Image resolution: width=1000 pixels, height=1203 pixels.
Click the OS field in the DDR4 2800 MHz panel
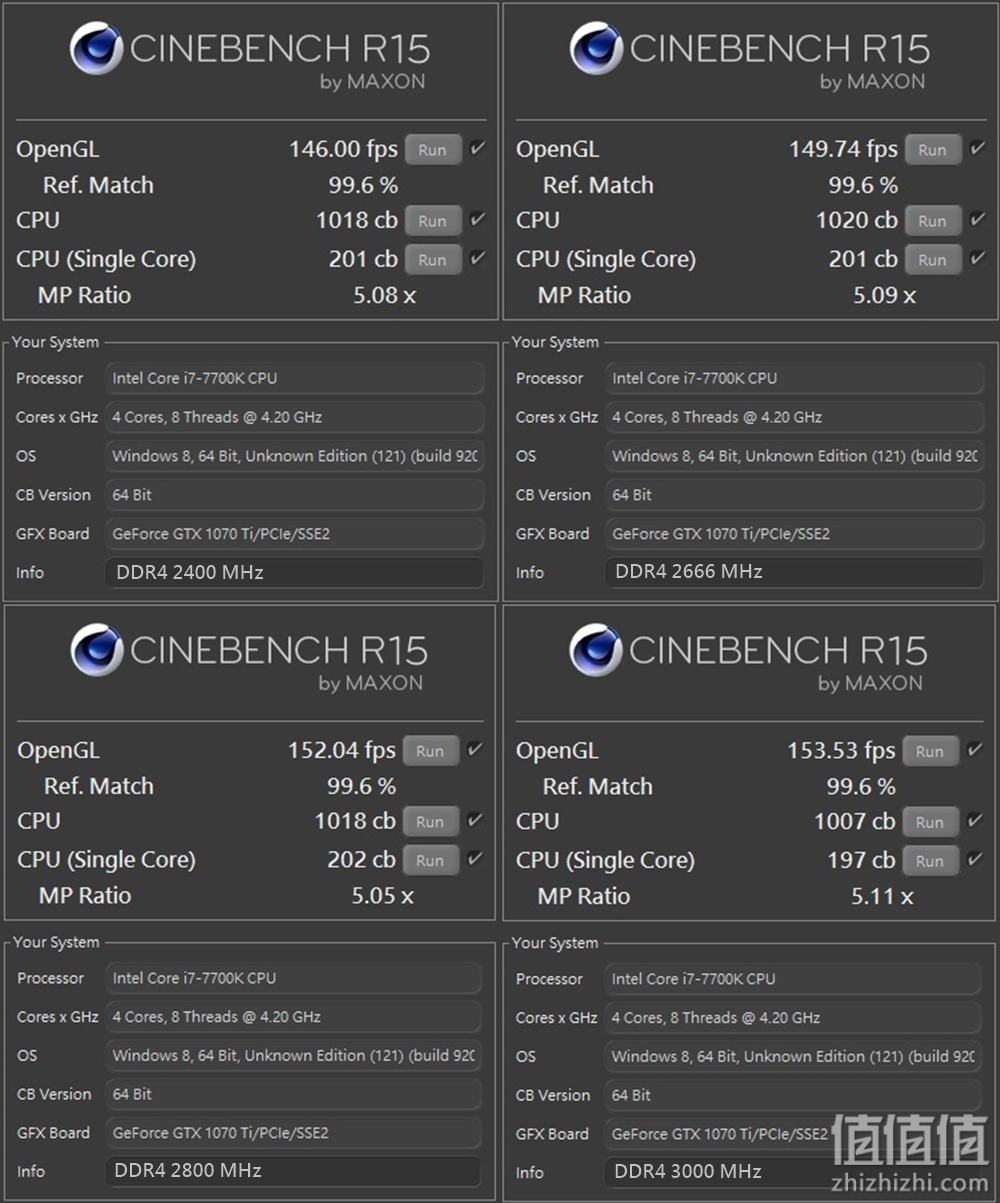tap(293, 1056)
